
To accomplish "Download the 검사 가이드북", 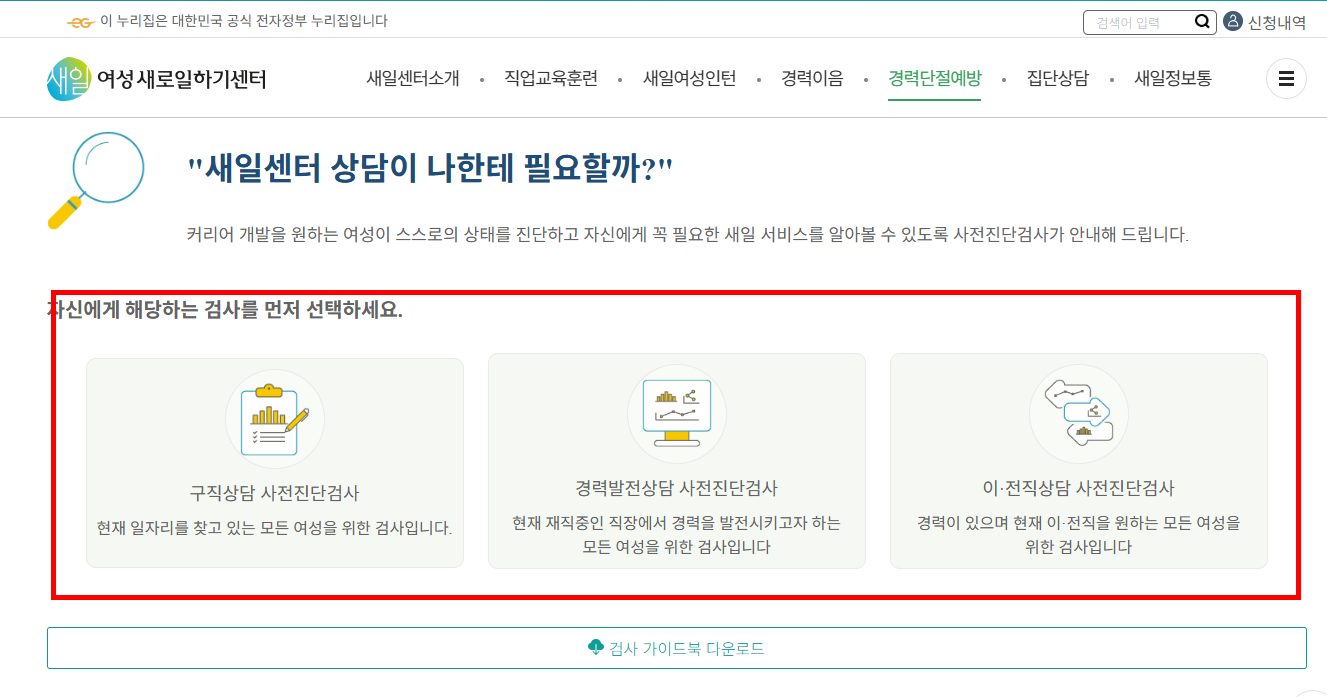I will [x=677, y=648].
